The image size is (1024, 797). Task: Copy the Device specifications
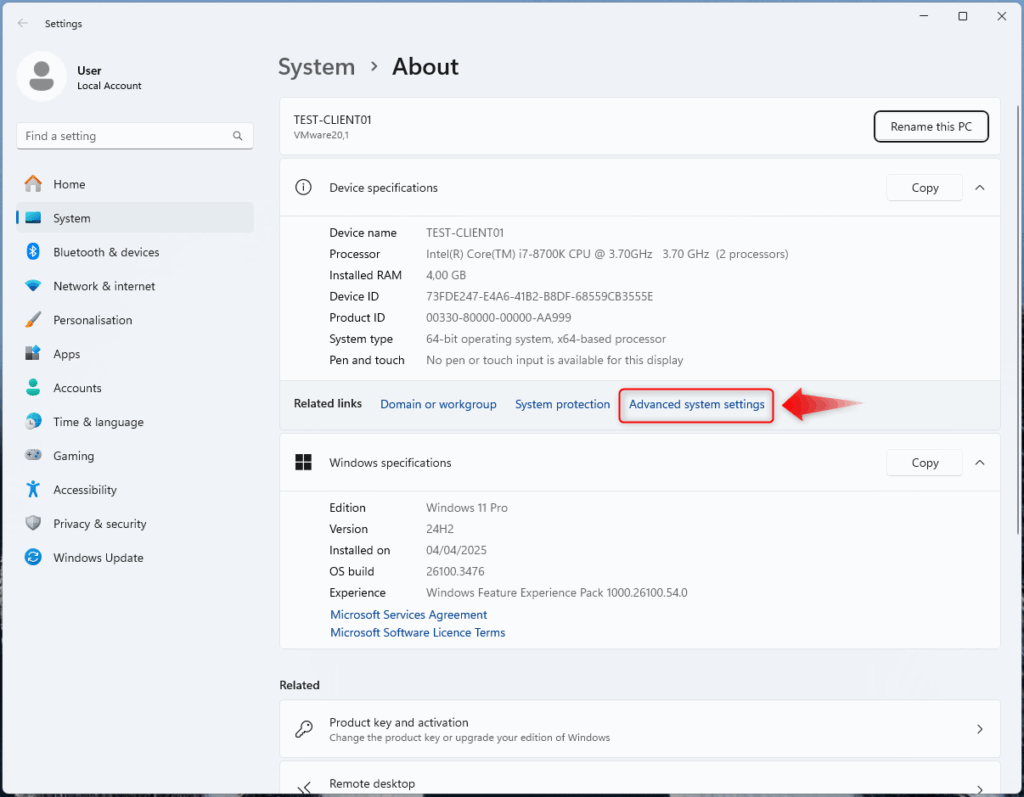tap(924, 188)
